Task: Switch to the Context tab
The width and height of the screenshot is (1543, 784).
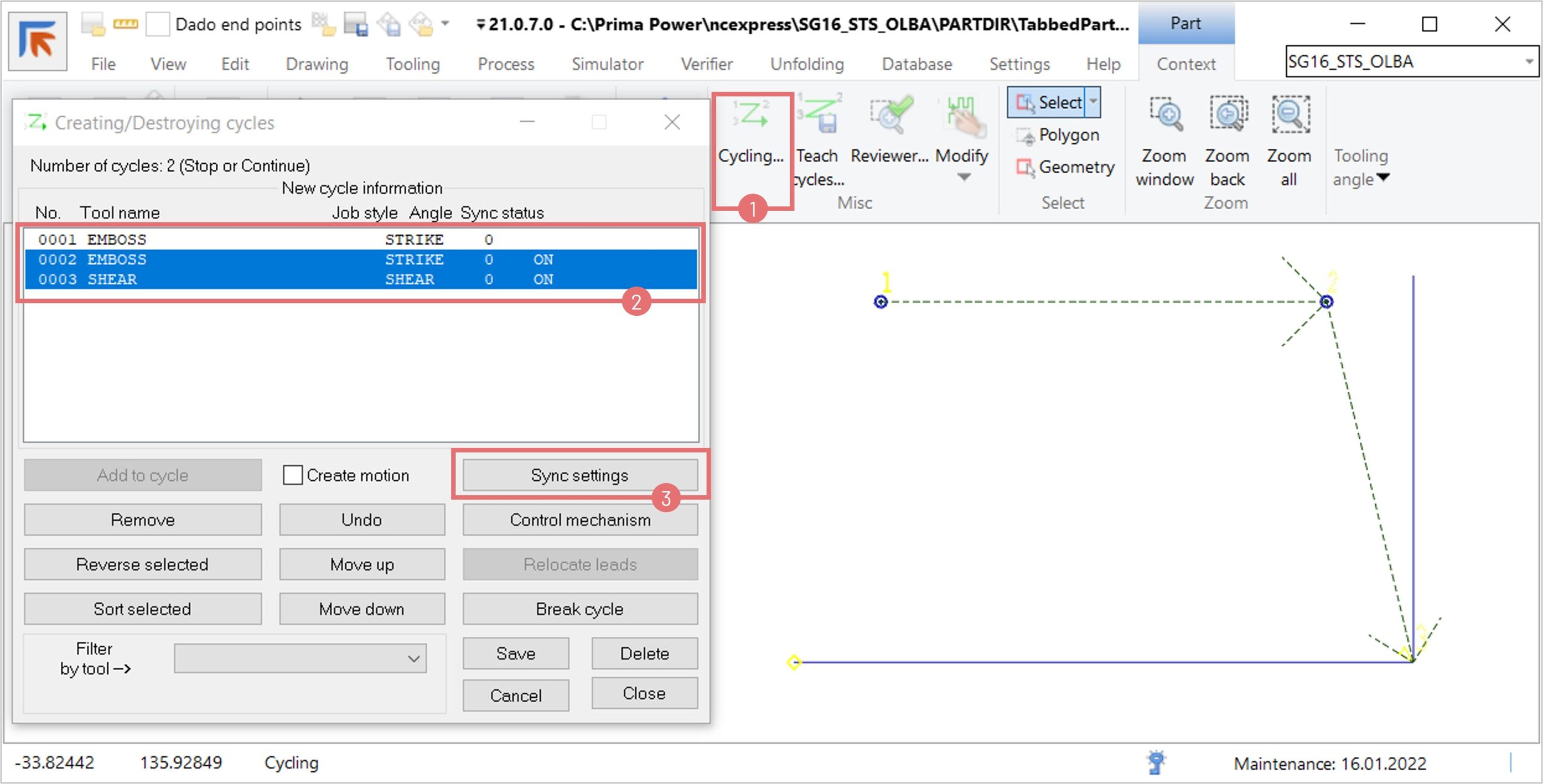Action: pyautogui.click(x=1186, y=64)
